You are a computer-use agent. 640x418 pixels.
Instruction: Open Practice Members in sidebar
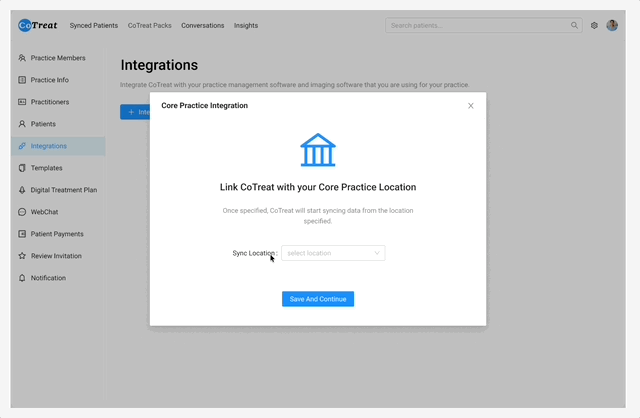tap(57, 58)
